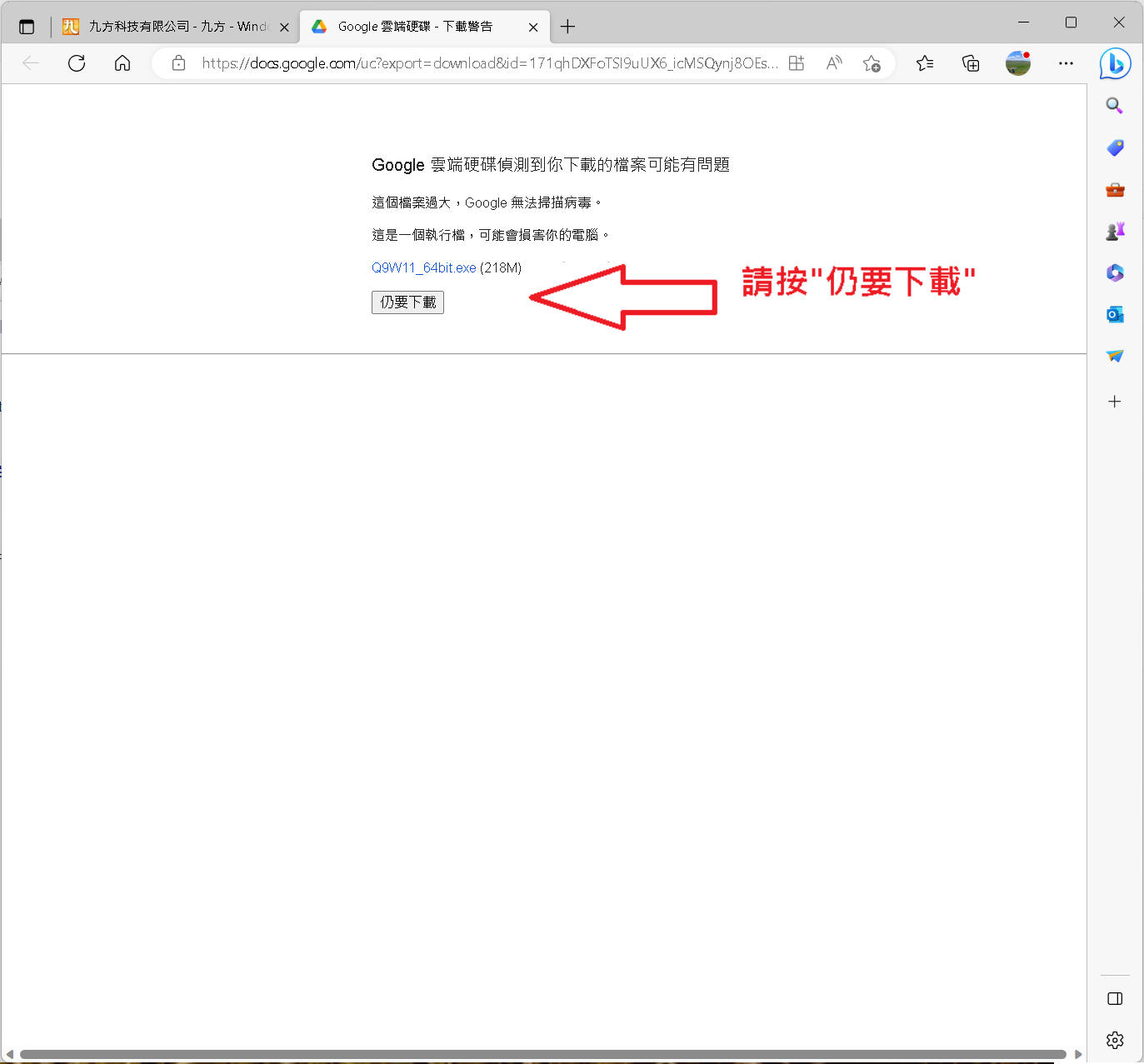Image resolution: width=1144 pixels, height=1064 pixels.
Task: Open the tab actions menu icon
Action: coord(27,27)
